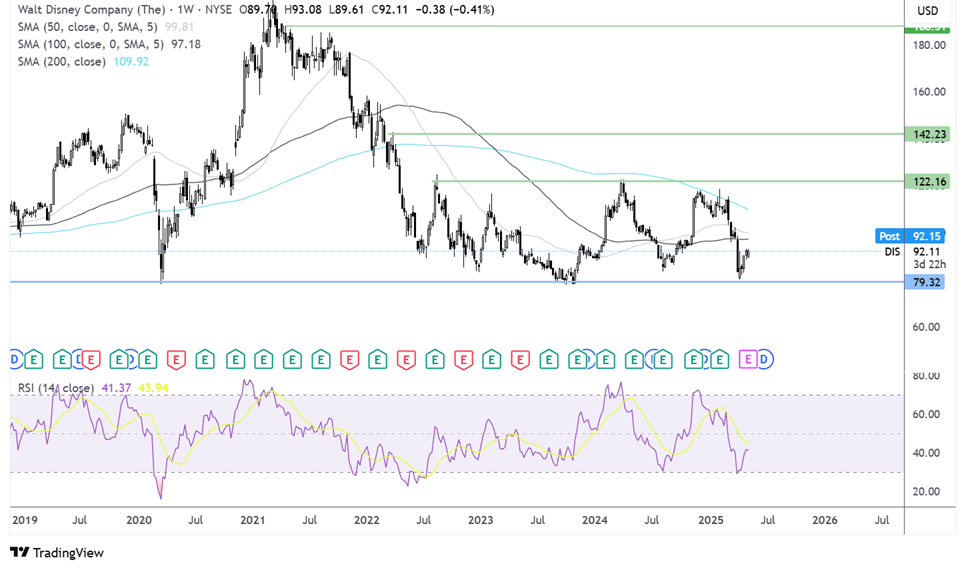
Task: Click the 180.00 price axis label
Action: coord(929,45)
